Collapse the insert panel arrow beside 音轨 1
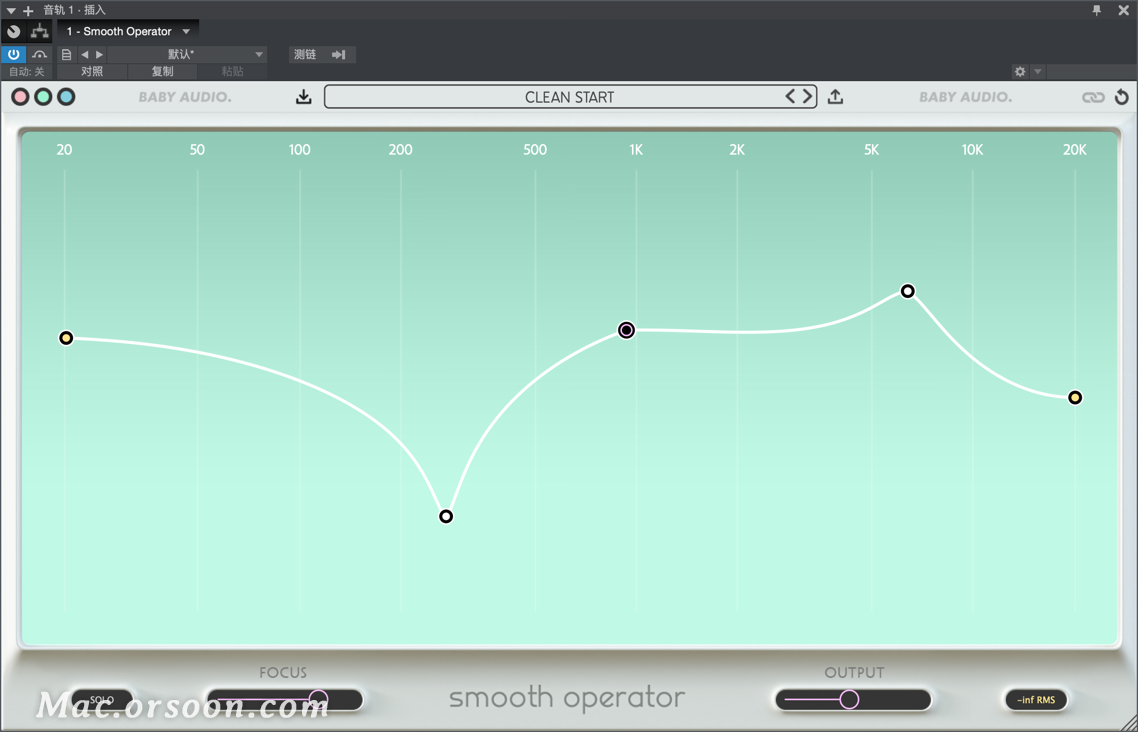 (11, 10)
